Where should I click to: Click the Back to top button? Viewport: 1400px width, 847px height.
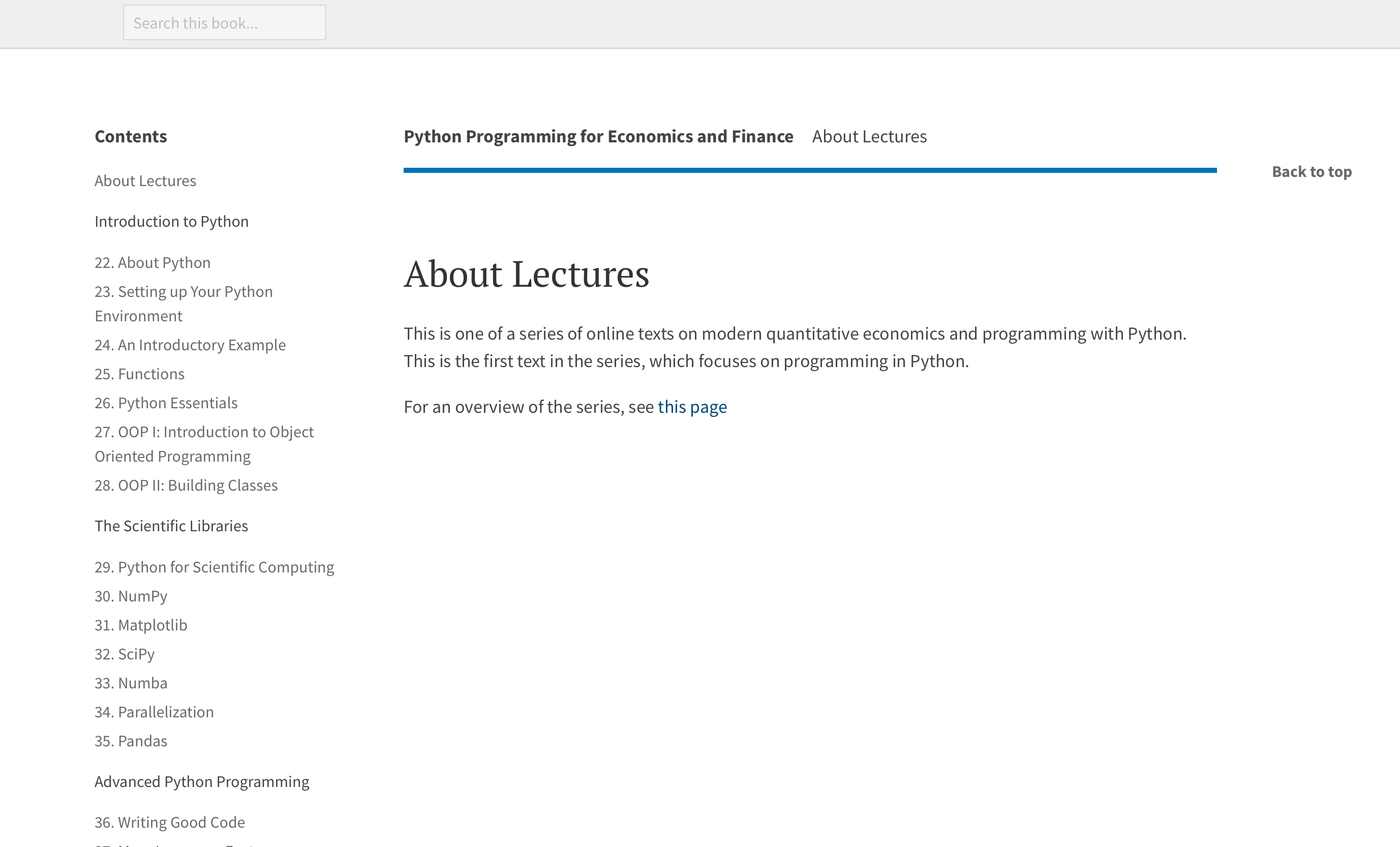[x=1311, y=171]
